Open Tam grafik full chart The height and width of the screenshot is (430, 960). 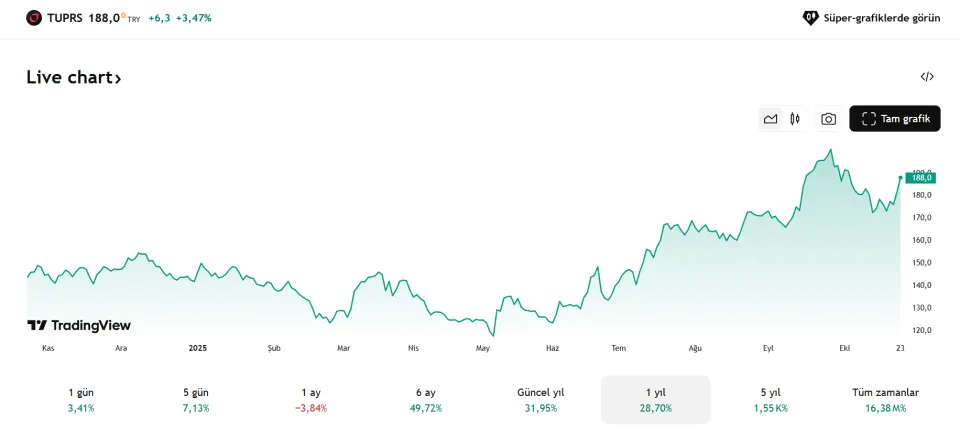895,119
